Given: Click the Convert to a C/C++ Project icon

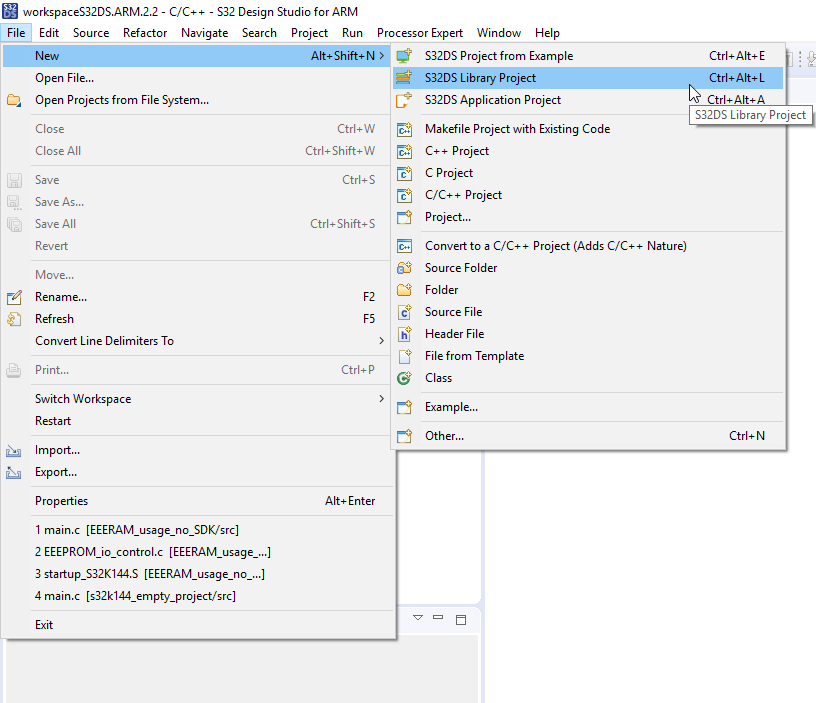Looking at the screenshot, I should pos(404,246).
